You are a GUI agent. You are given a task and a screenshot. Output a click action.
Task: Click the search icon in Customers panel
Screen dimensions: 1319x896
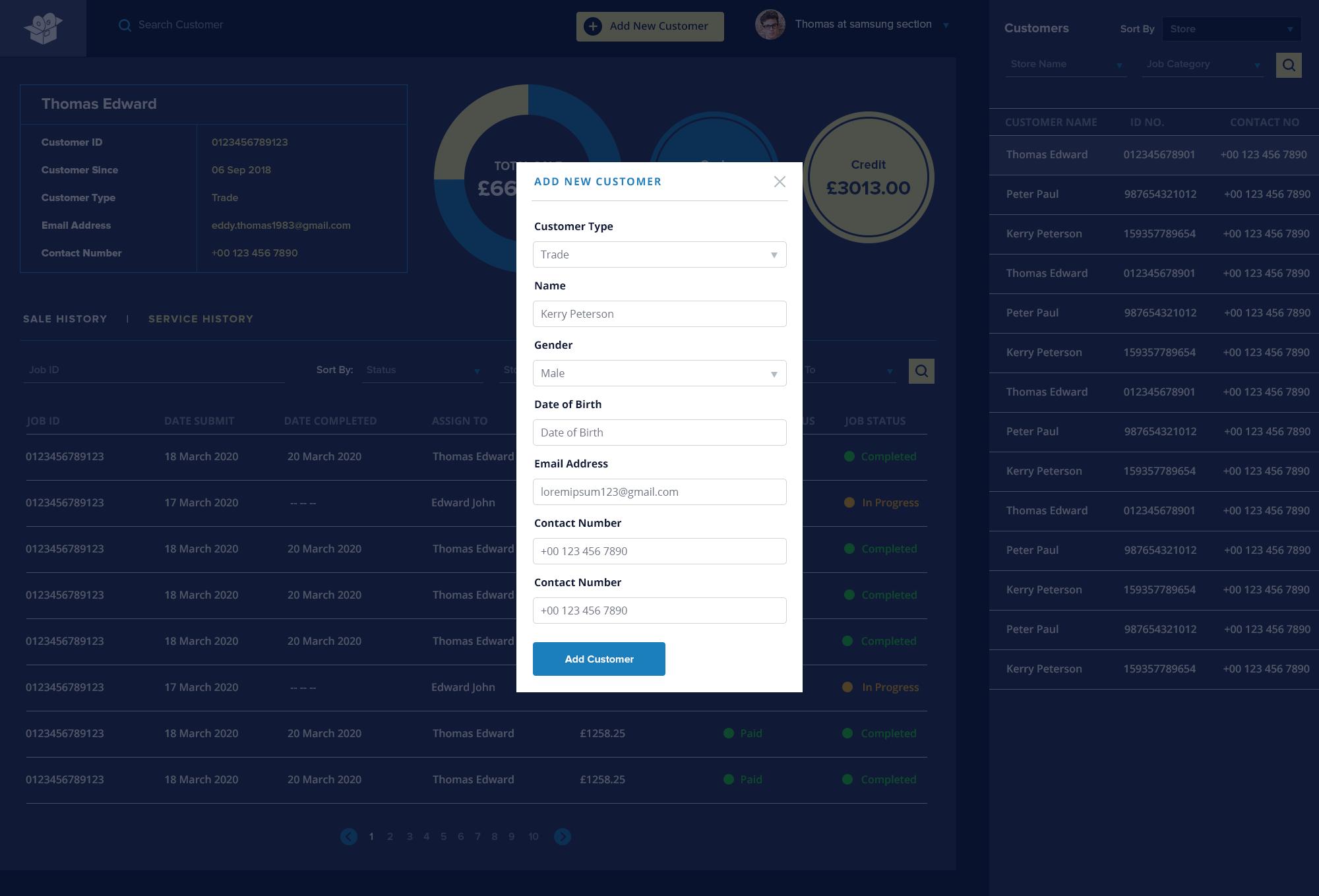(x=1289, y=65)
